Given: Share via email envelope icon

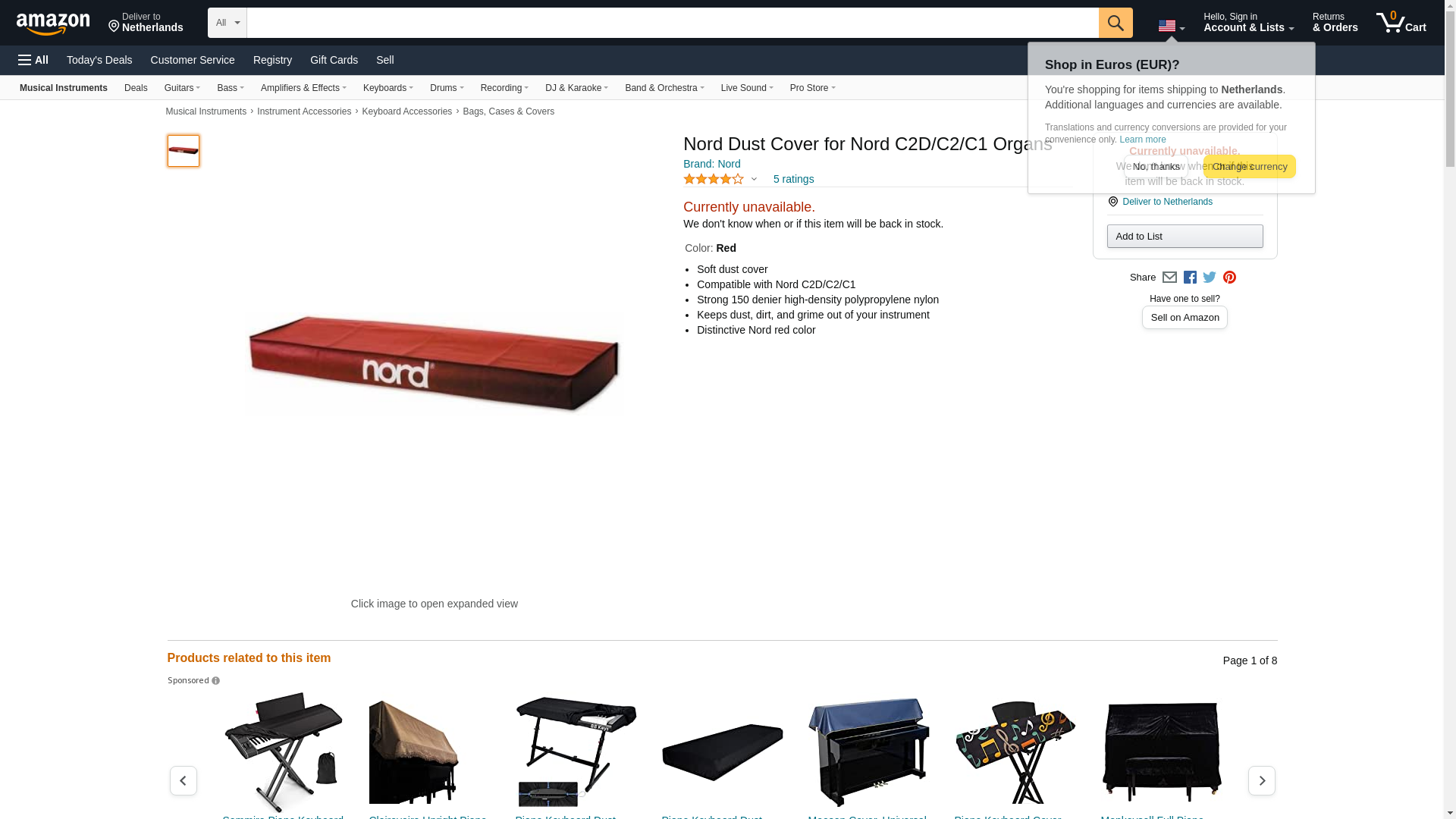Looking at the screenshot, I should coord(1169,278).
